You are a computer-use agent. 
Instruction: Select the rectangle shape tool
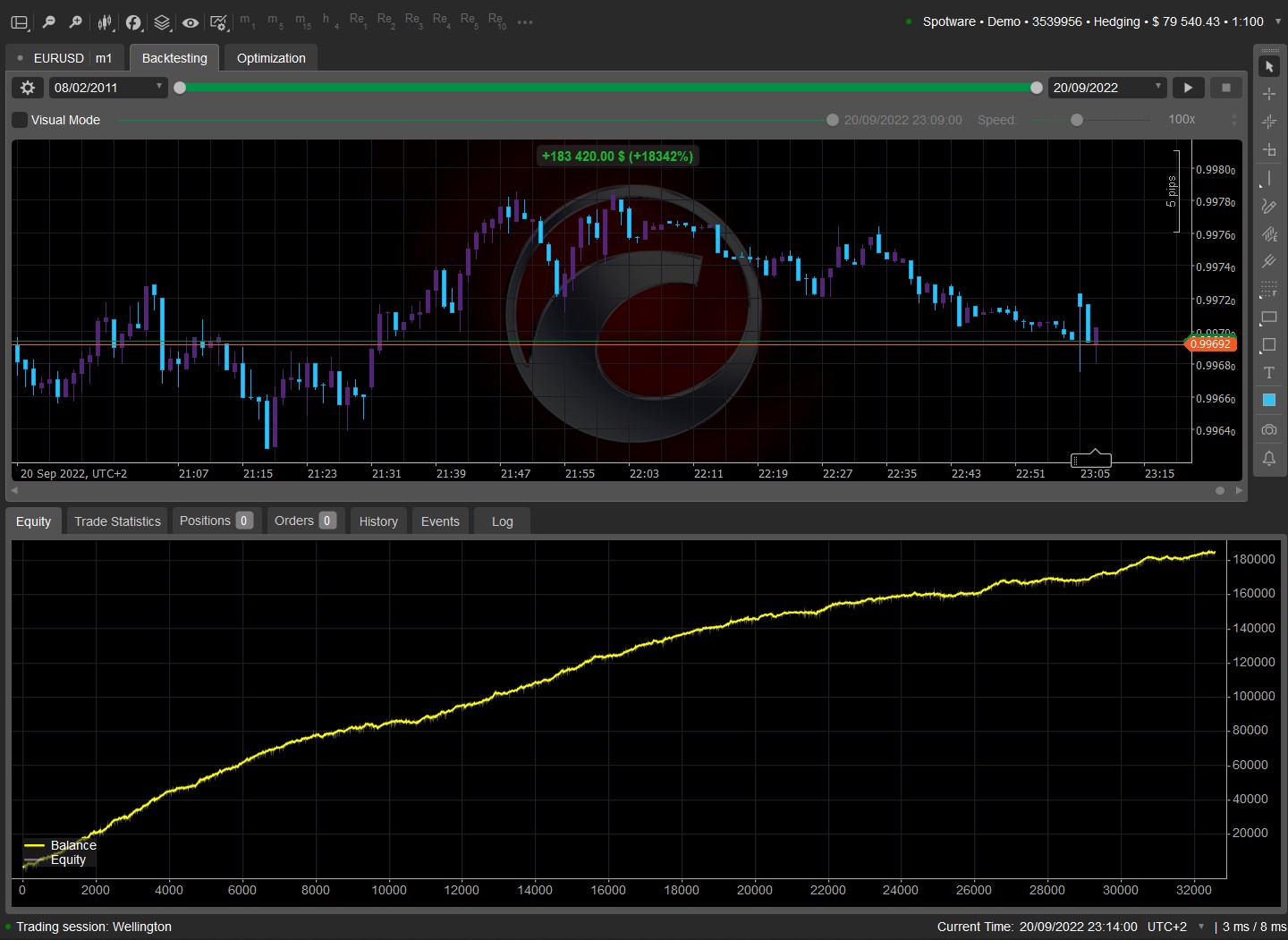pyautogui.click(x=1269, y=318)
